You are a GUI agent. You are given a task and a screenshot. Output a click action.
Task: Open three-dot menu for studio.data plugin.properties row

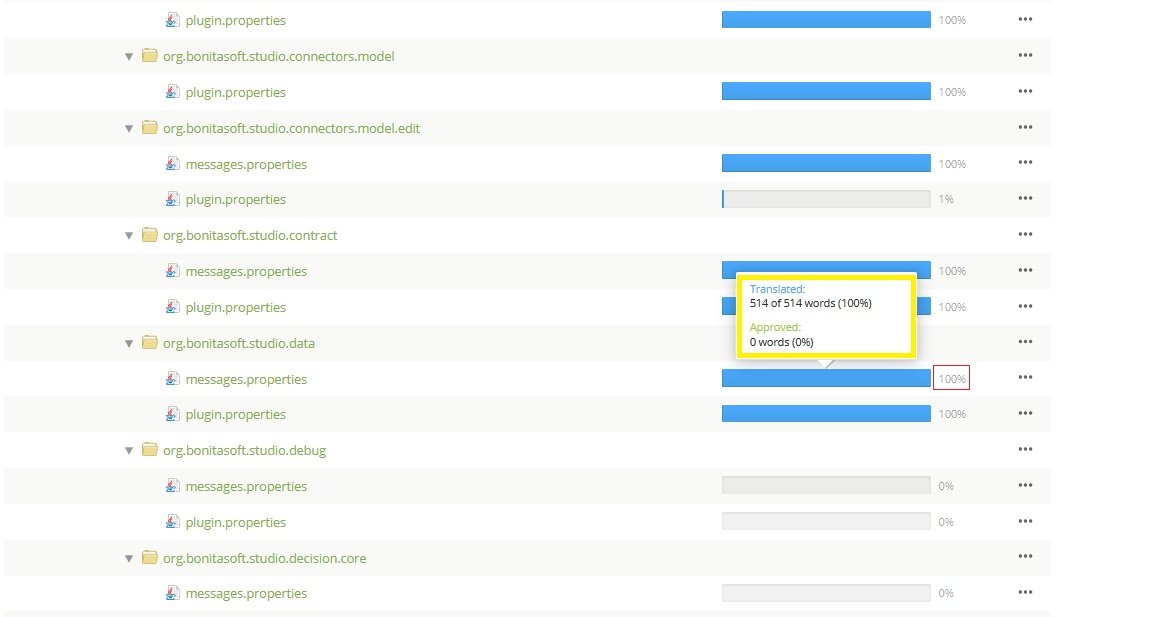pyautogui.click(x=1025, y=413)
